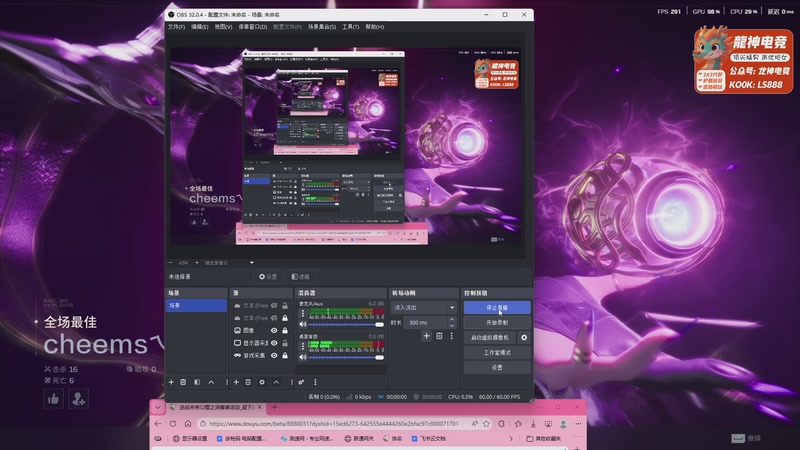Viewport: 800px width, 450px height.
Task: Open the browser profile avatar
Action: 563,424
